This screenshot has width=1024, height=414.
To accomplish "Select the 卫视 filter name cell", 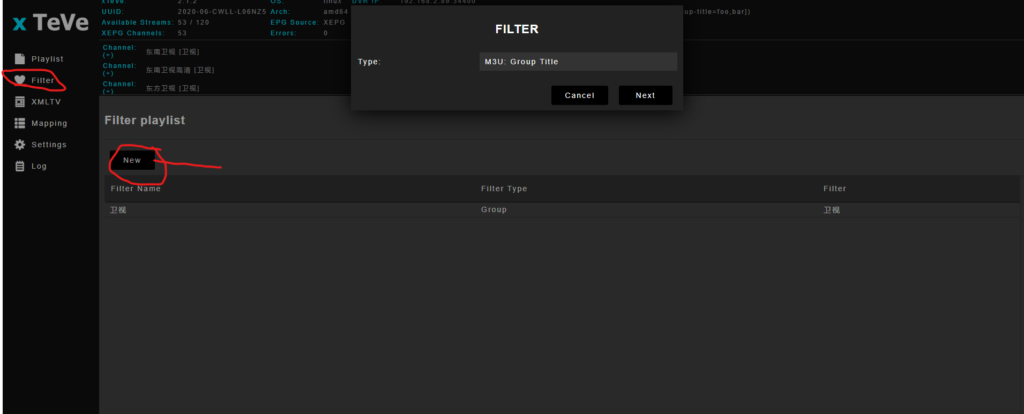I will click(118, 210).
